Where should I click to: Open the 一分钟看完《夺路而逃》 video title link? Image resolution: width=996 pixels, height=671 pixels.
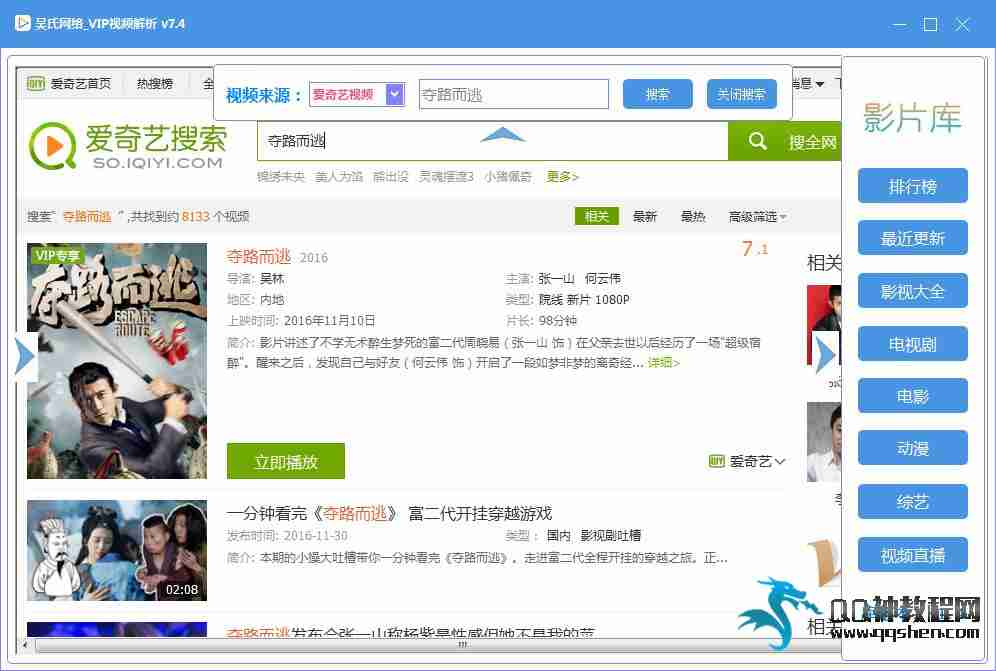point(389,513)
